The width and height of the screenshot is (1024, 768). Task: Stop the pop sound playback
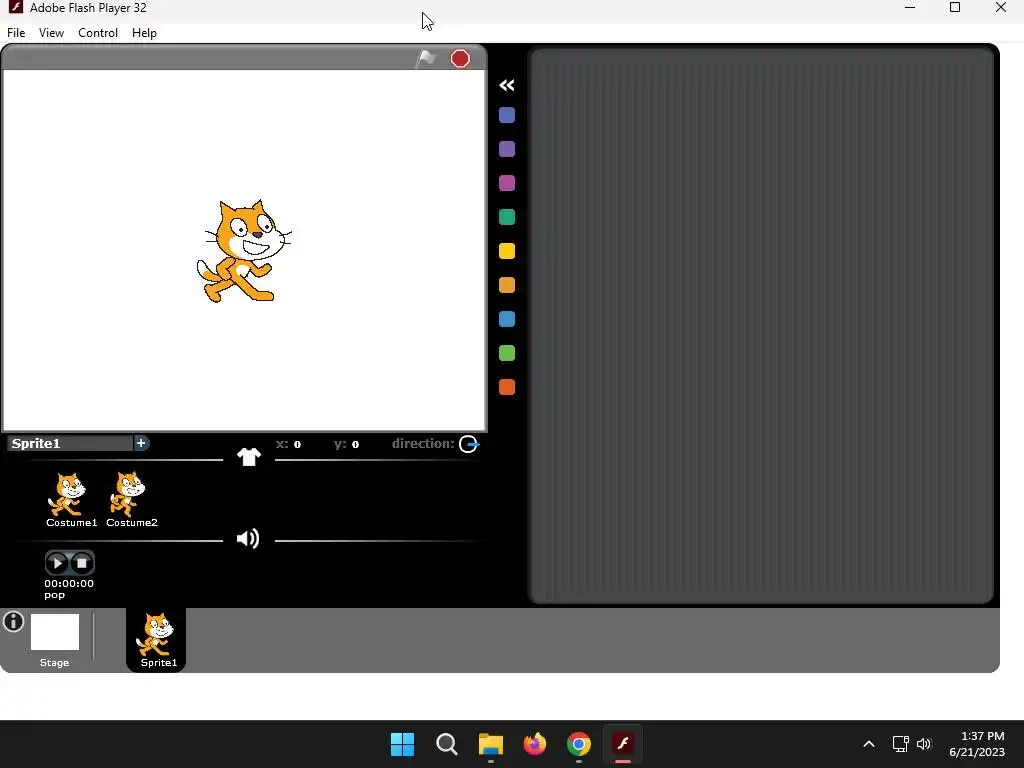(82, 562)
